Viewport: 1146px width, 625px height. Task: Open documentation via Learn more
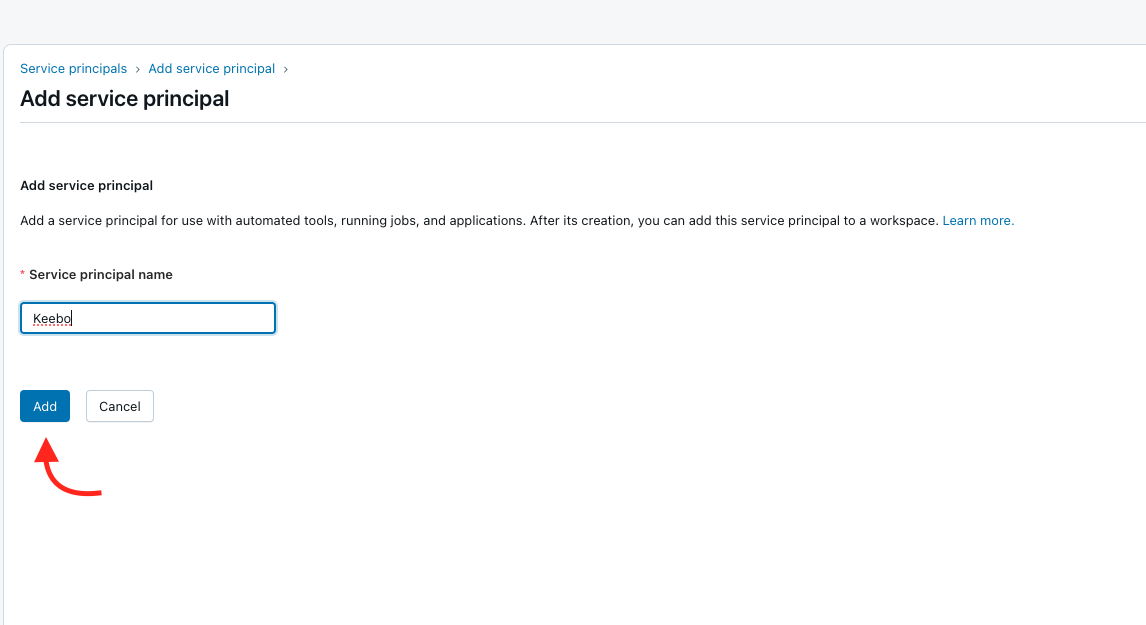click(977, 220)
